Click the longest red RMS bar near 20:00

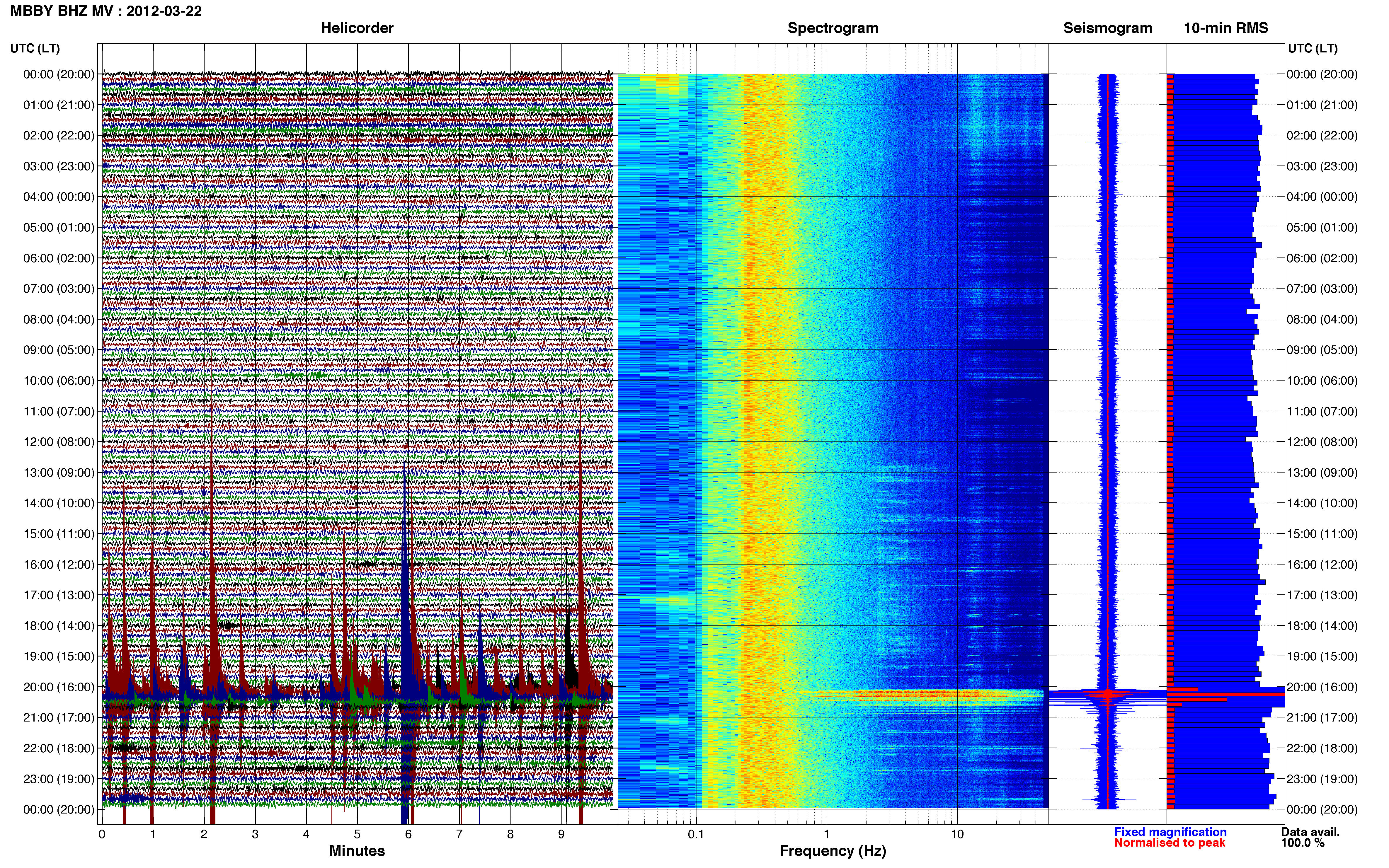(1225, 695)
